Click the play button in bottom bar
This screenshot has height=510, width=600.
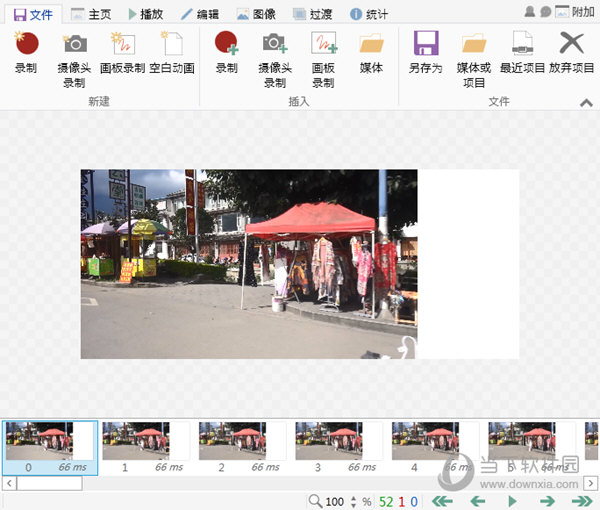[x=512, y=501]
